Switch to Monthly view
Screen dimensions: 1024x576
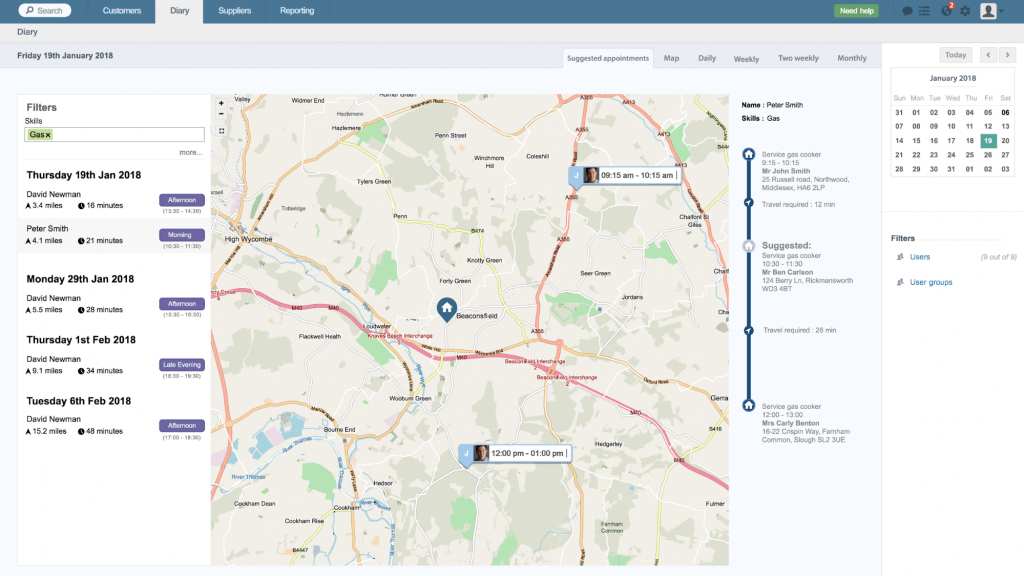point(852,58)
